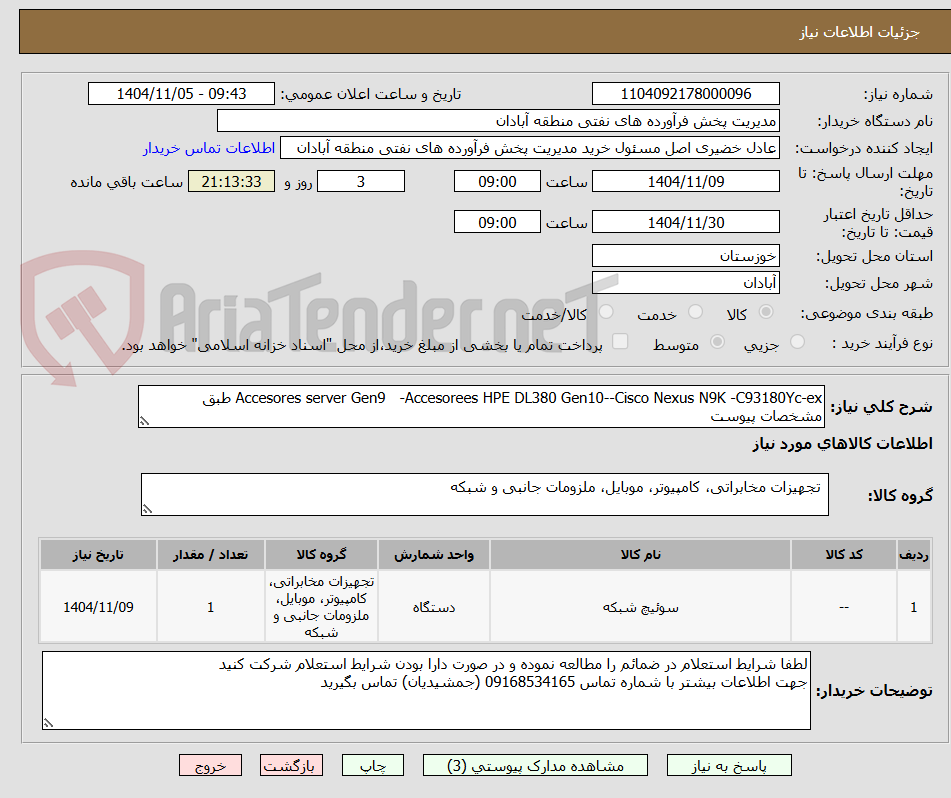Click the remaining days field showing 3
This screenshot has width=951, height=798.
pyautogui.click(x=361, y=181)
